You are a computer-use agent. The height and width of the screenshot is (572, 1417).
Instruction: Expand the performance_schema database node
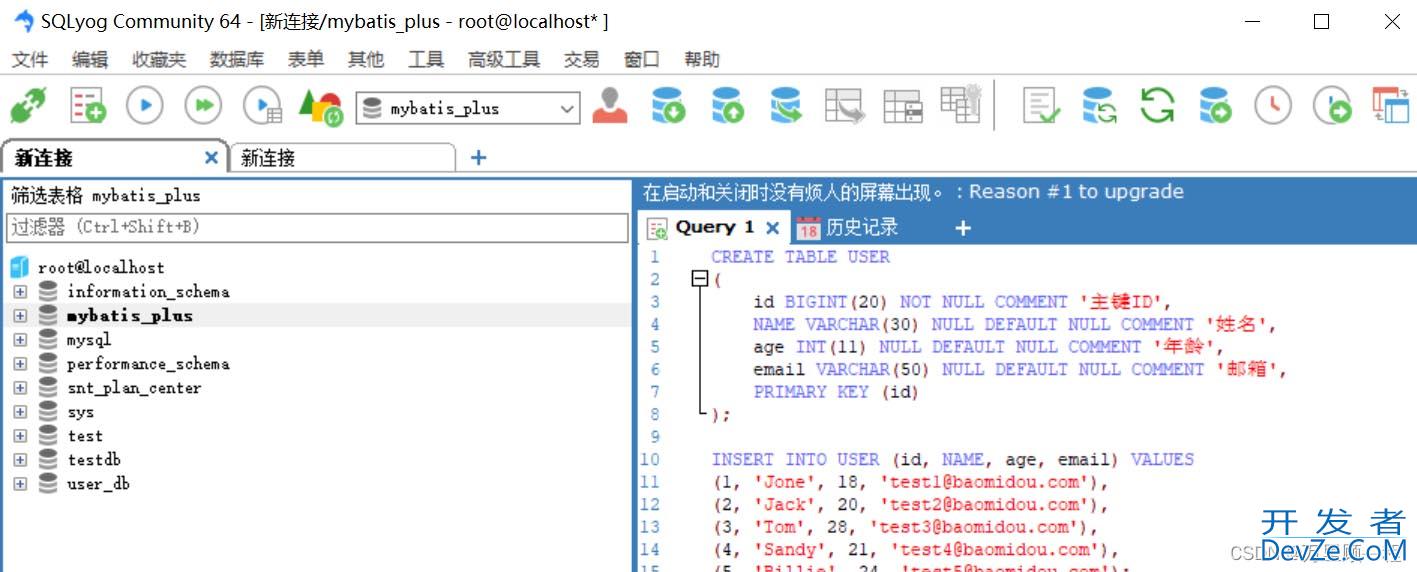(20, 364)
